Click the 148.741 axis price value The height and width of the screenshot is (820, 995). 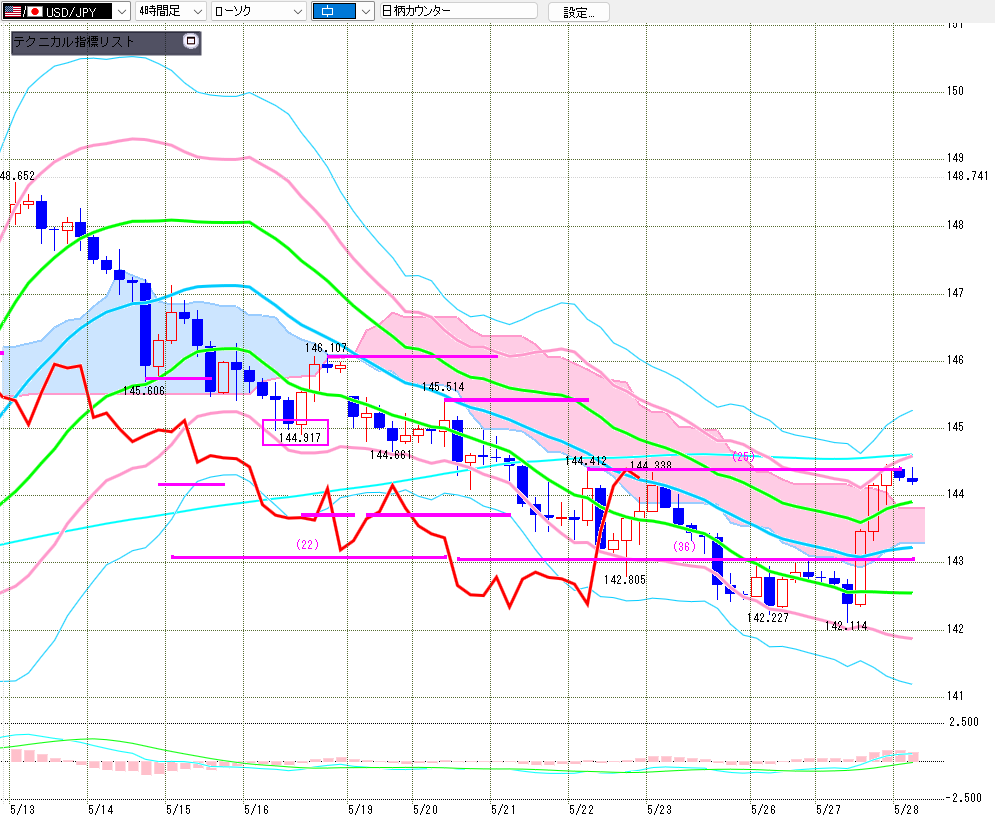(x=967, y=176)
